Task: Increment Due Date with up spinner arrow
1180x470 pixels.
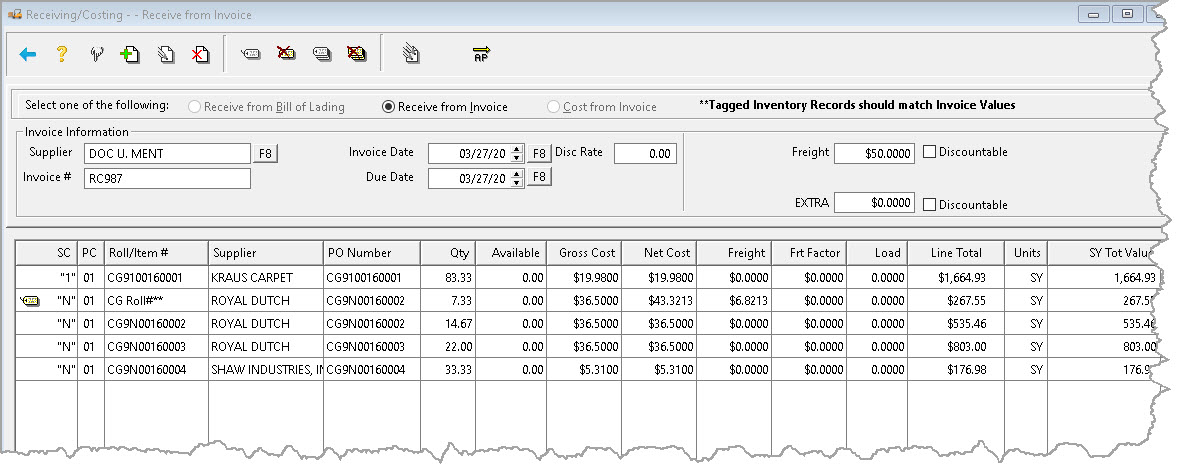Action: point(516,174)
